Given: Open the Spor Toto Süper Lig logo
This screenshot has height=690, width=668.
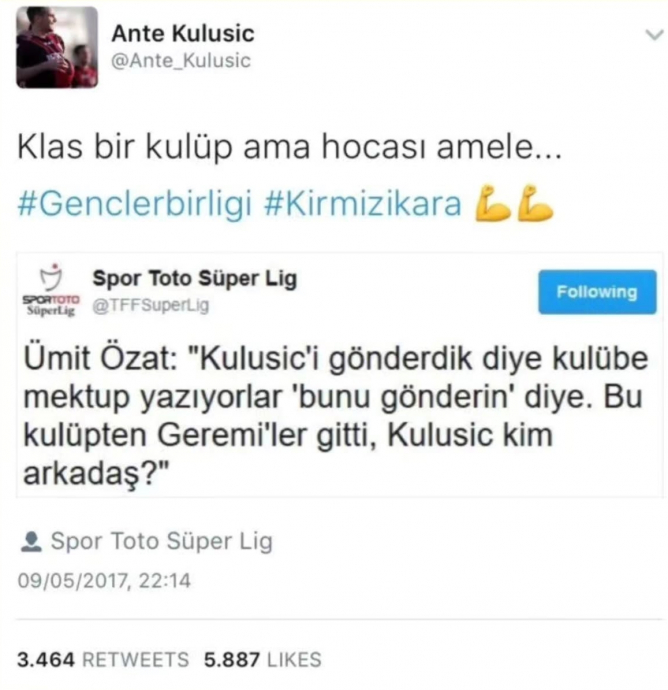Looking at the screenshot, I should (51, 290).
